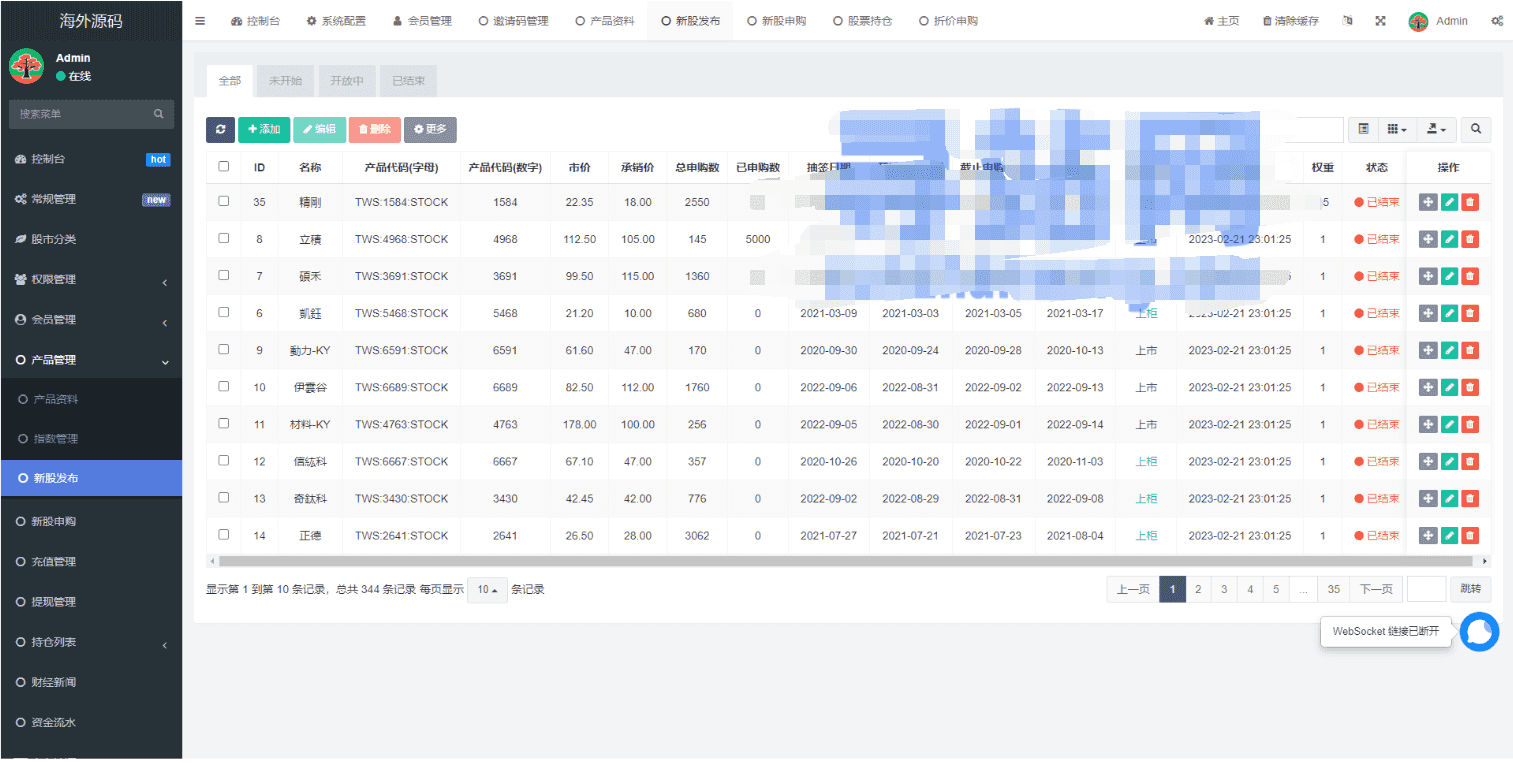Click the horizontal table scrollbar
The width and height of the screenshot is (1513, 763).
[x=845, y=561]
